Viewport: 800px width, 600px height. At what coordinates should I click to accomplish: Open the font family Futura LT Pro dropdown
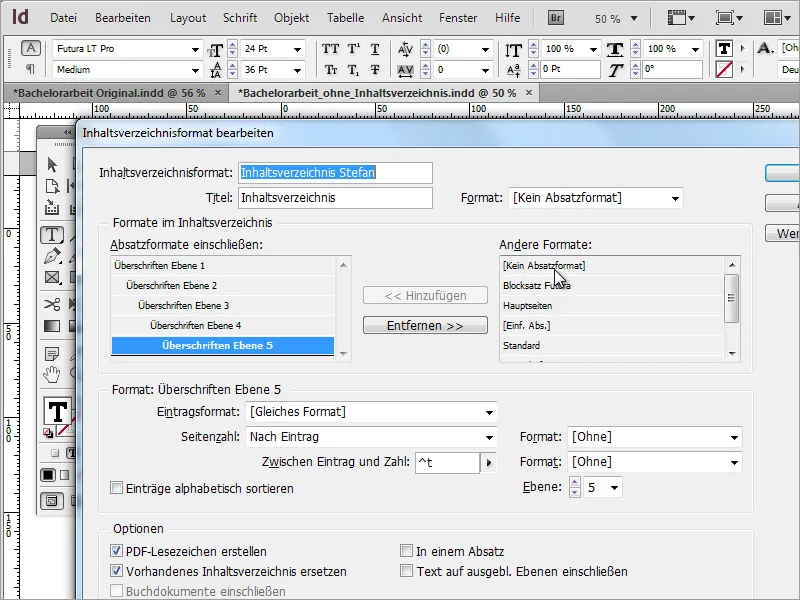coord(195,49)
